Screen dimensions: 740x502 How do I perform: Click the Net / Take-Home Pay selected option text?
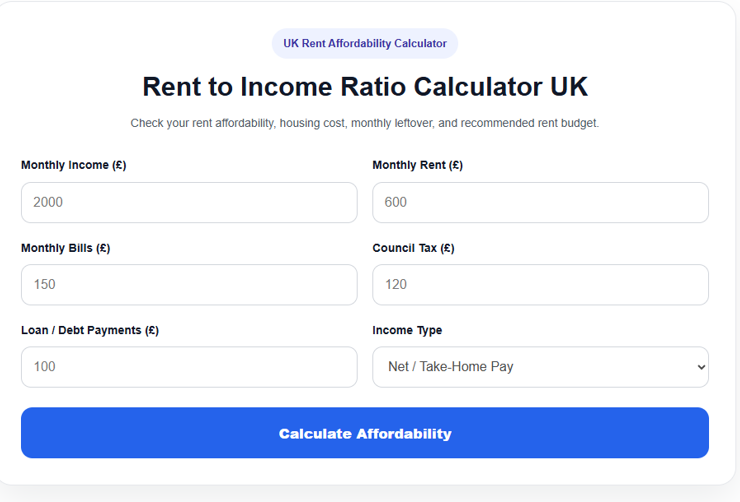tap(451, 367)
